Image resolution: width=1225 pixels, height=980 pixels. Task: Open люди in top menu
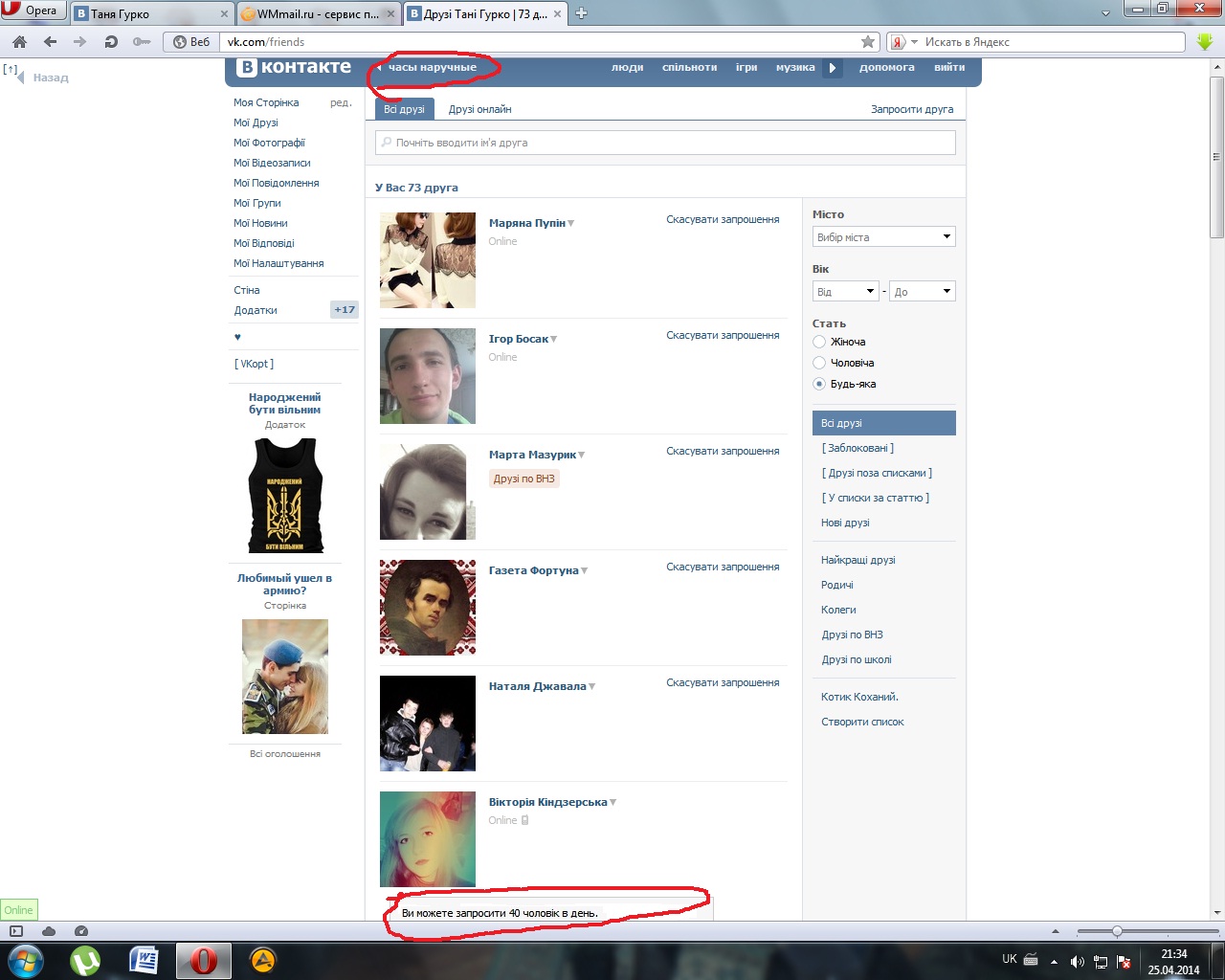[x=627, y=68]
